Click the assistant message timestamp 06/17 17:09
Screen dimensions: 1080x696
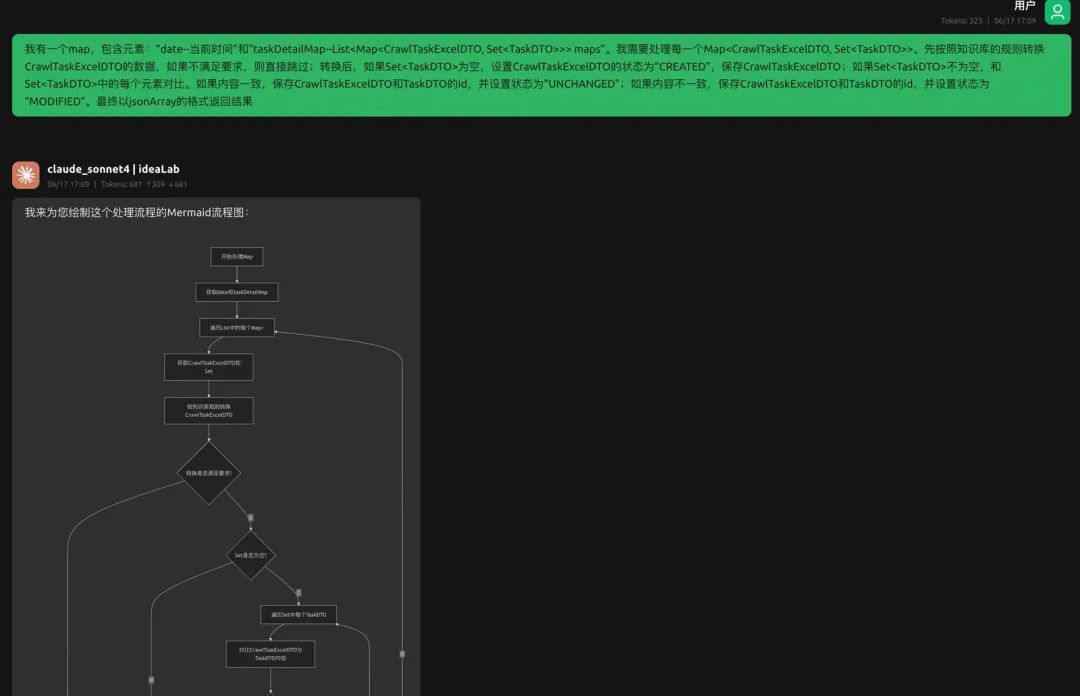[68, 184]
